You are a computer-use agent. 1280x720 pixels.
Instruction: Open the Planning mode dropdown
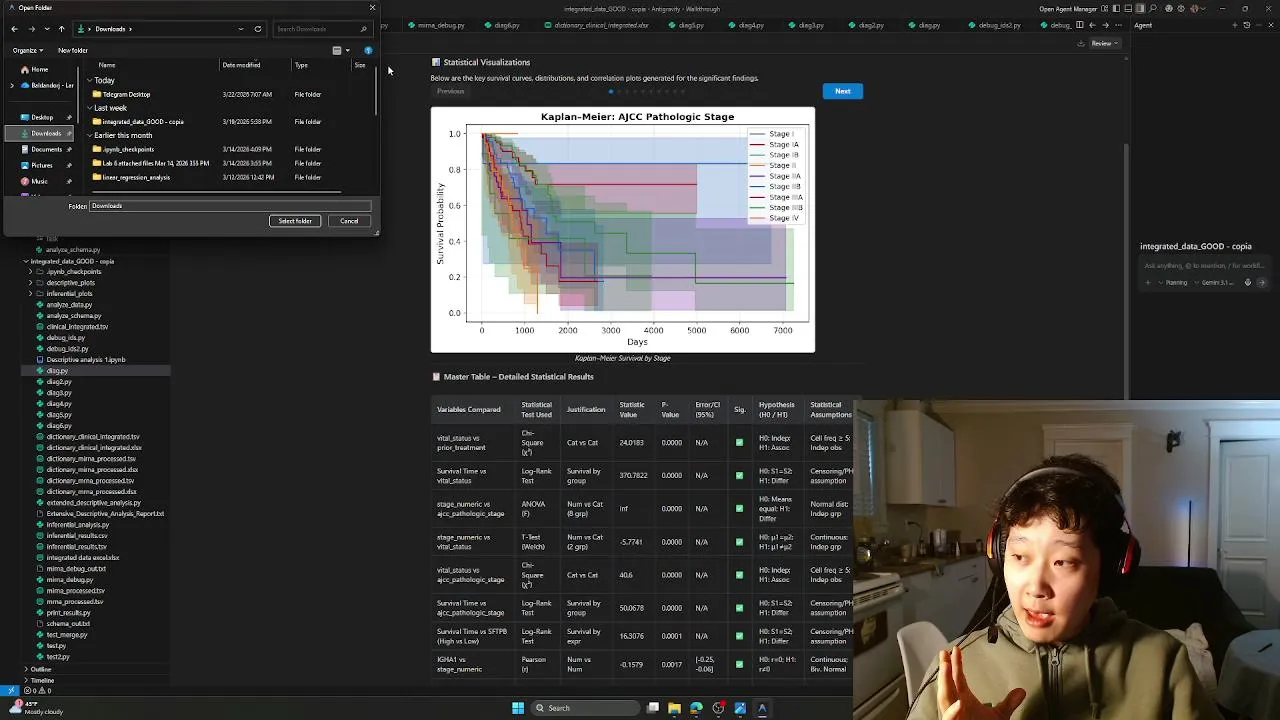[x=1174, y=282]
